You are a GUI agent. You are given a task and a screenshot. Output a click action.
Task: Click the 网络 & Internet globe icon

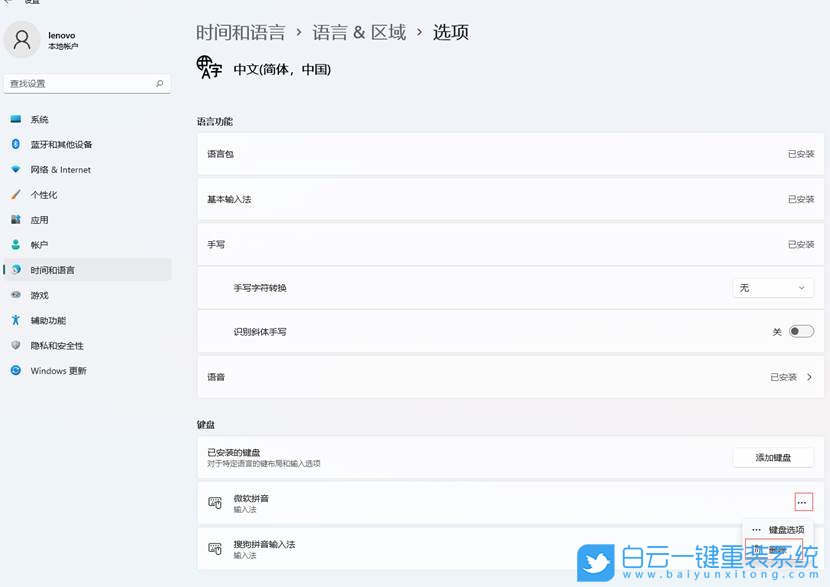pyautogui.click(x=17, y=169)
